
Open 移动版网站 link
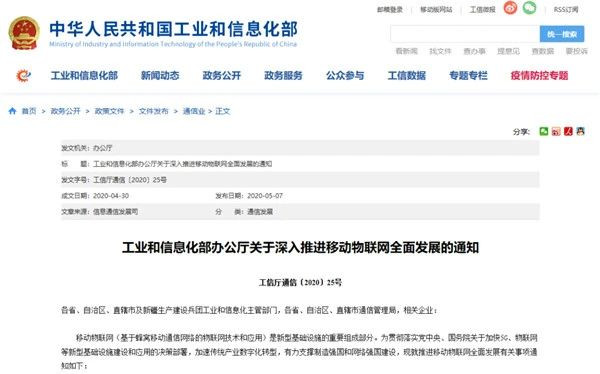436,10
